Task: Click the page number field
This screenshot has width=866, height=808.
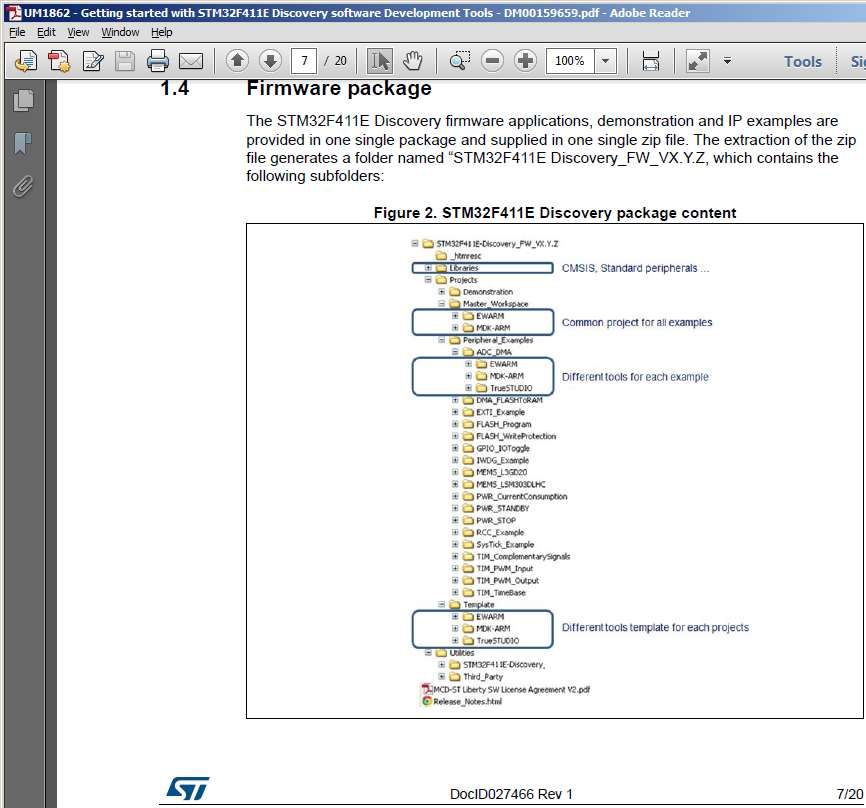Action: click(304, 61)
